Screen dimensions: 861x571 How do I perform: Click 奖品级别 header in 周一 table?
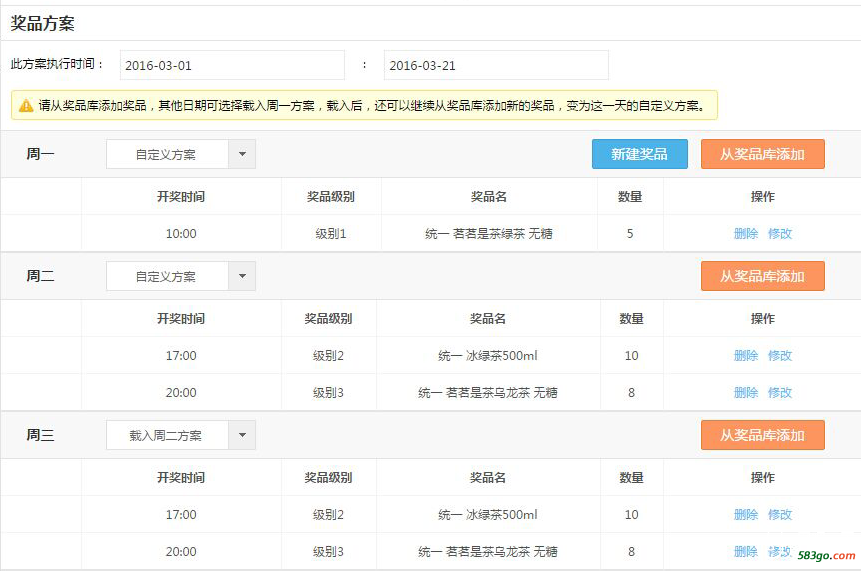click(x=331, y=197)
